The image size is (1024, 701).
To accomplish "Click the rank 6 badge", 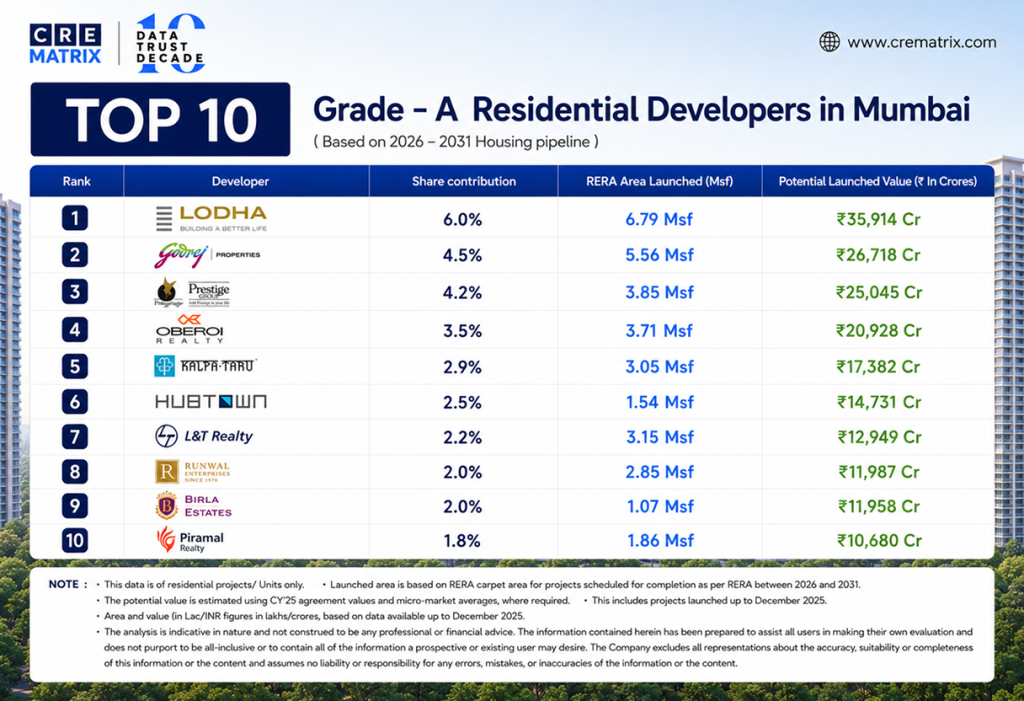I will point(75,401).
